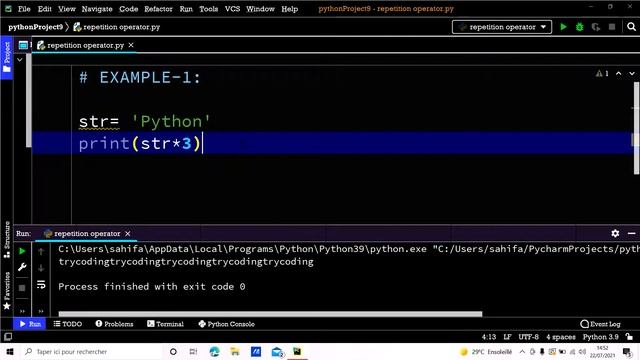Place cursor on the str= 'Python' line
This screenshot has height=360, width=640.
tap(145, 122)
